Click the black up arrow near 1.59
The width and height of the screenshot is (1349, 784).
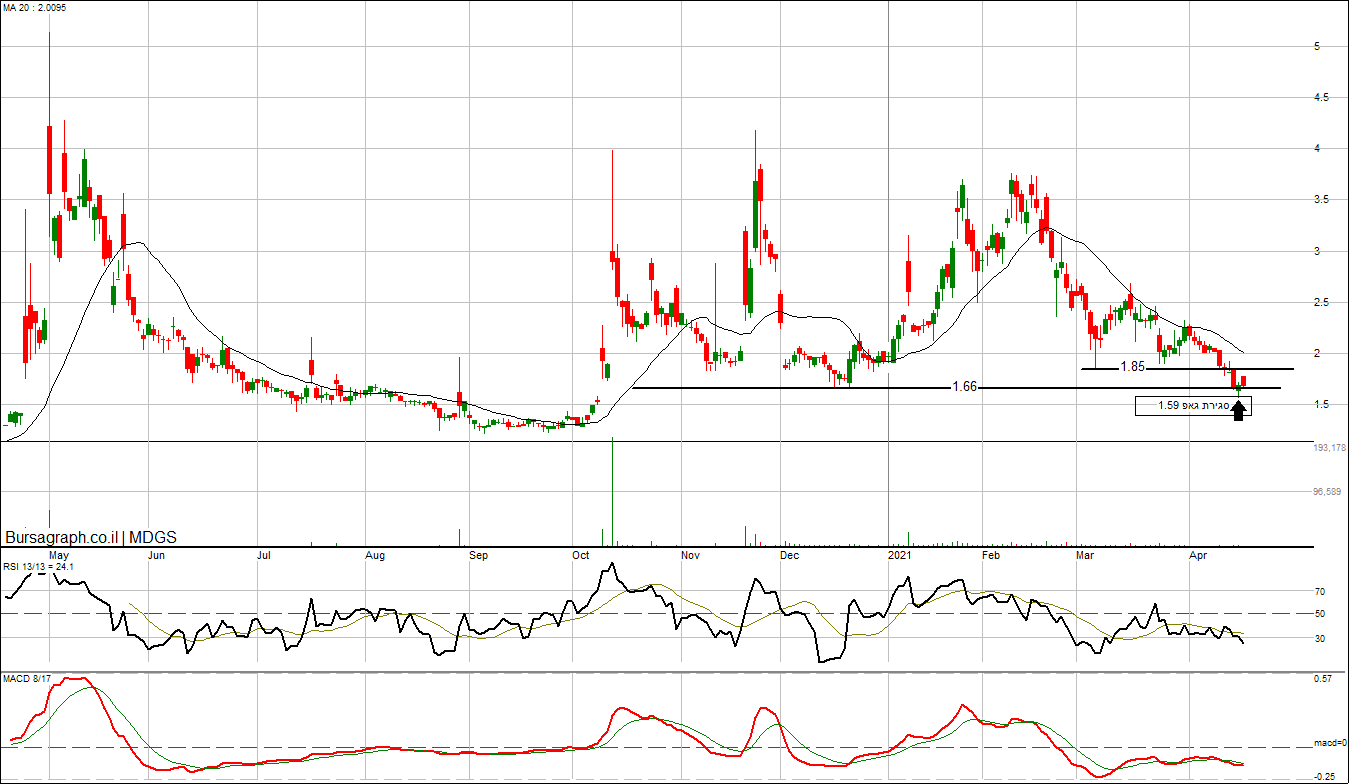click(x=1238, y=409)
